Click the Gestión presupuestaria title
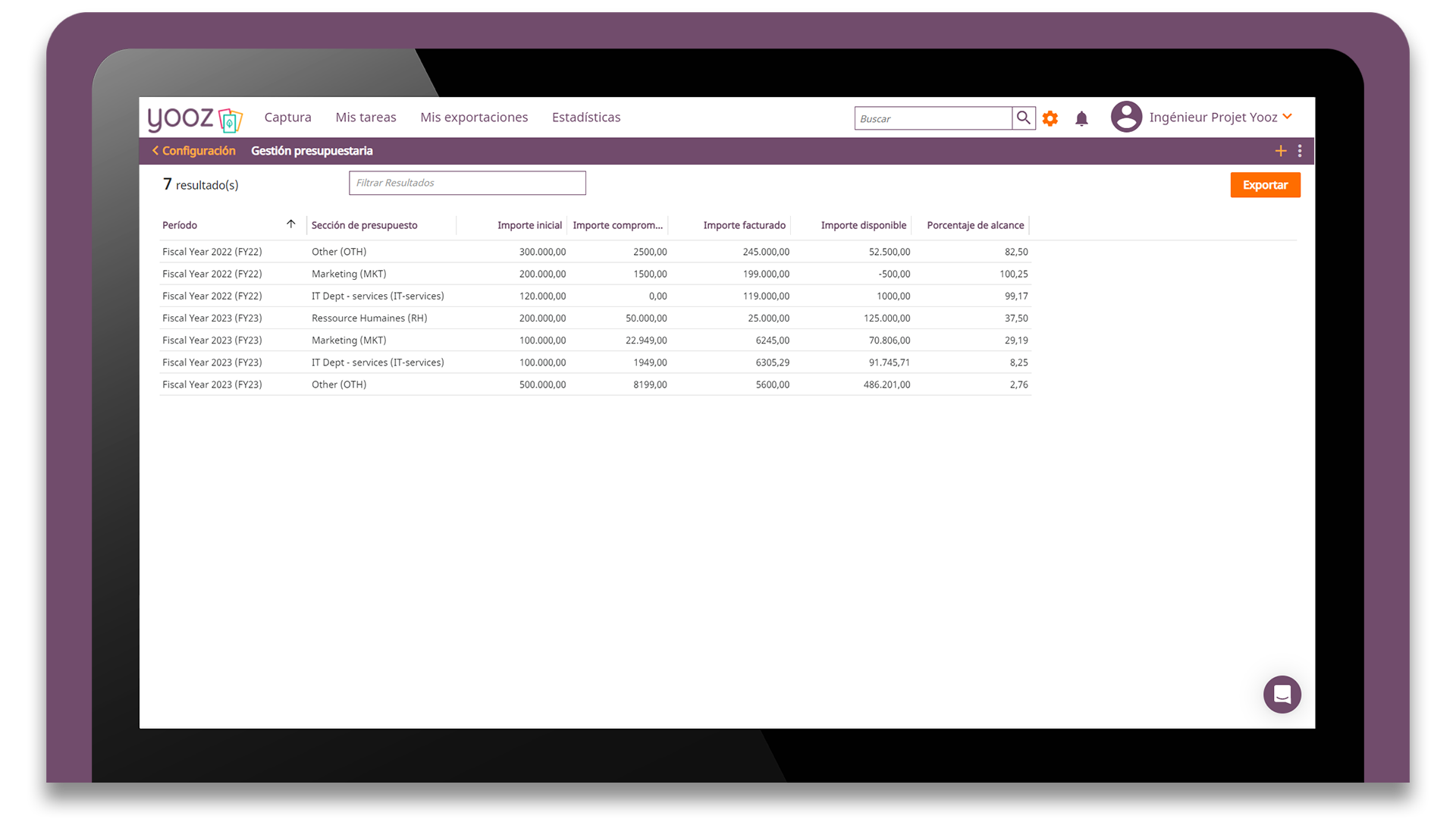The width and height of the screenshot is (1456, 819). (312, 151)
